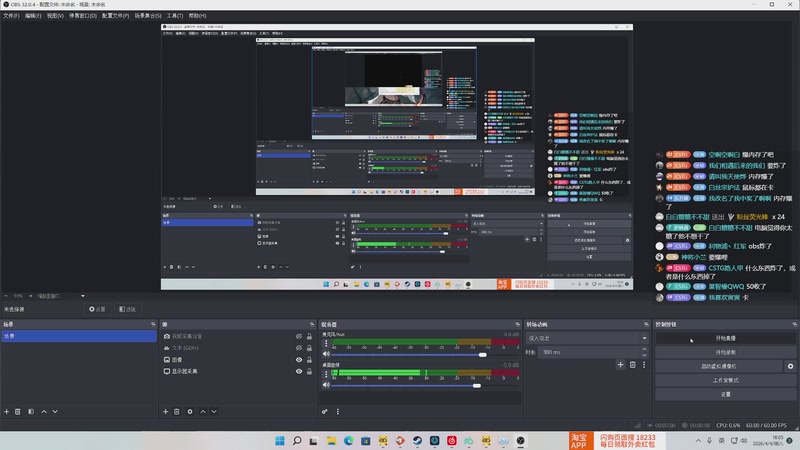Open the 编辑(E) menu
Image resolution: width=800 pixels, height=450 pixels.
point(33,16)
